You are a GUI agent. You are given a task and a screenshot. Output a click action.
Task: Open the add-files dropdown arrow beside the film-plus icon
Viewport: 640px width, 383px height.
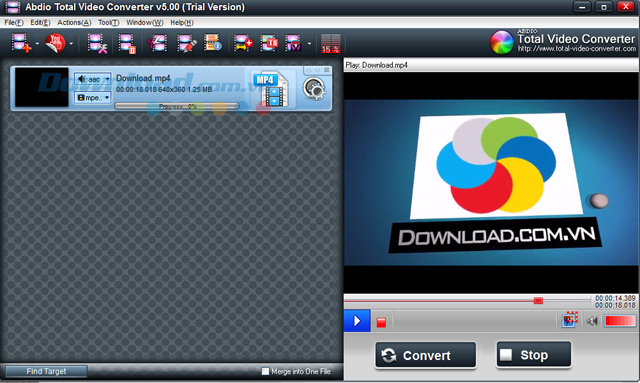click(37, 43)
